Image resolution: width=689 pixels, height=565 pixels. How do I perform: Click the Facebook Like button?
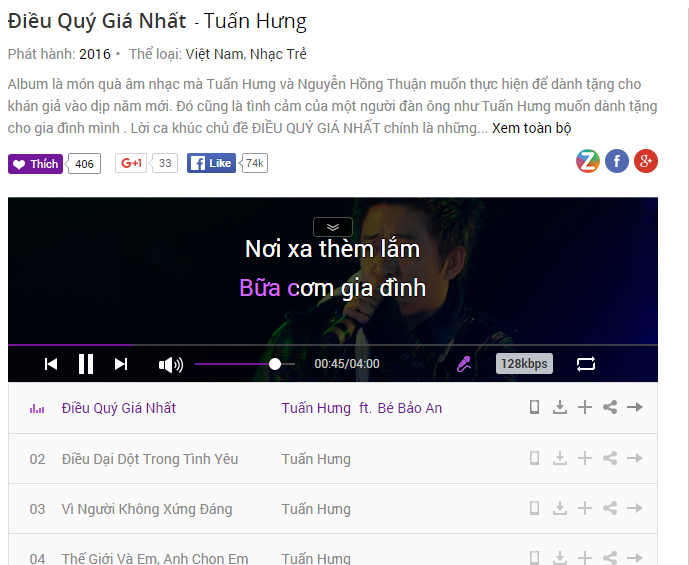[x=211, y=163]
